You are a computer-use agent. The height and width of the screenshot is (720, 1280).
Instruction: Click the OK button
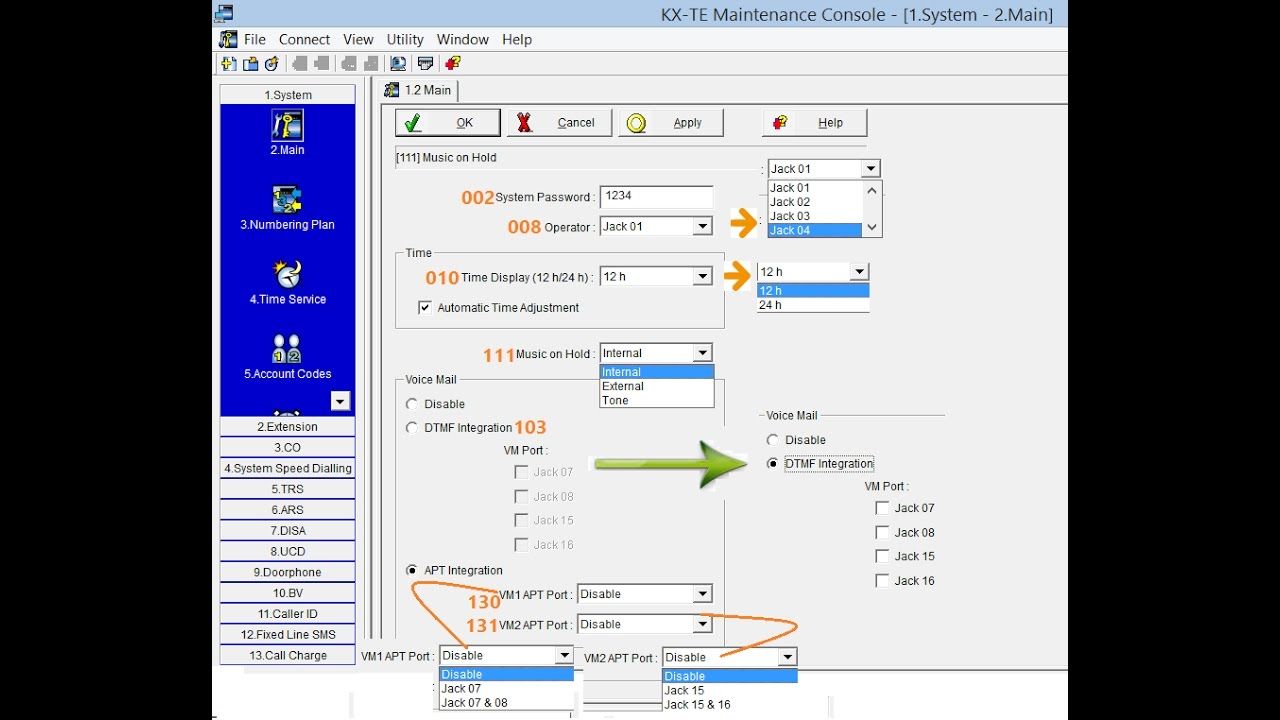448,123
